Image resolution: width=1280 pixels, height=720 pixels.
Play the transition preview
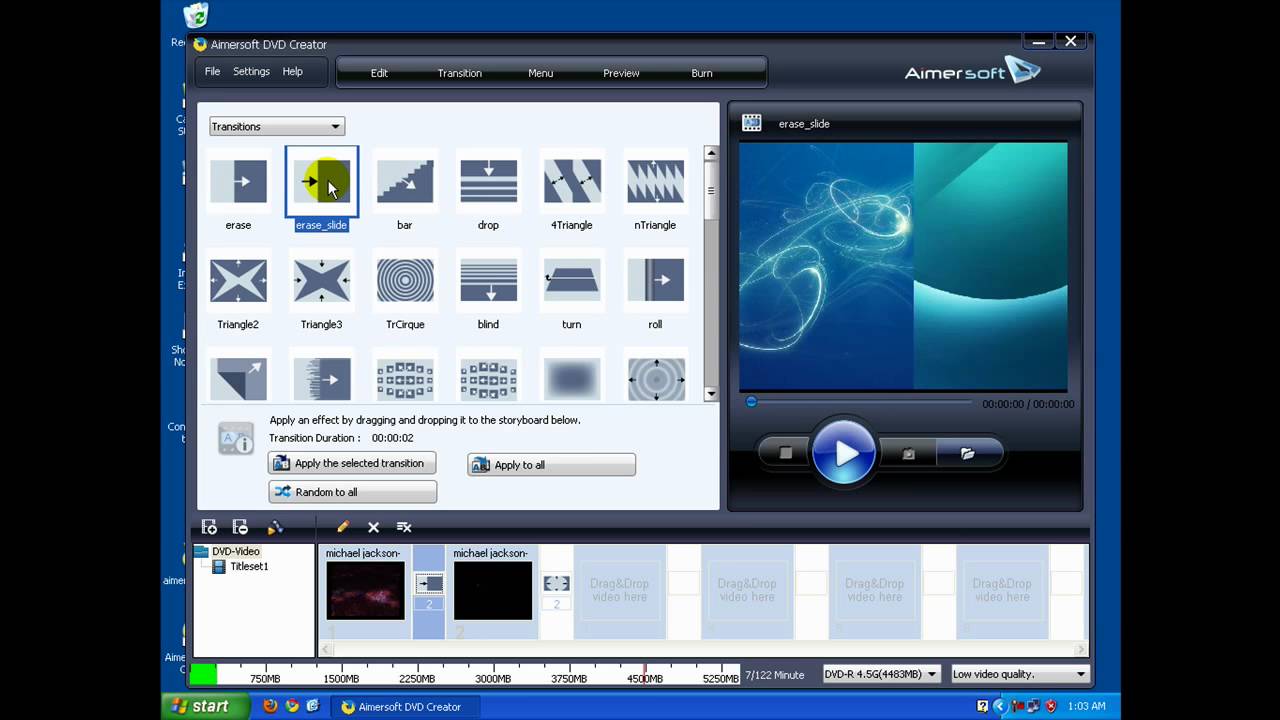point(844,453)
